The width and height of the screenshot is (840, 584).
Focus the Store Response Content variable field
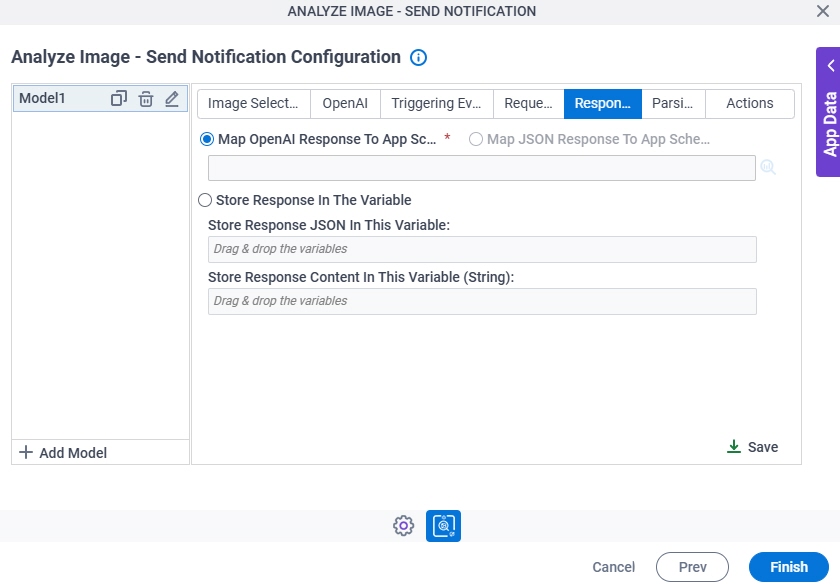(x=482, y=301)
